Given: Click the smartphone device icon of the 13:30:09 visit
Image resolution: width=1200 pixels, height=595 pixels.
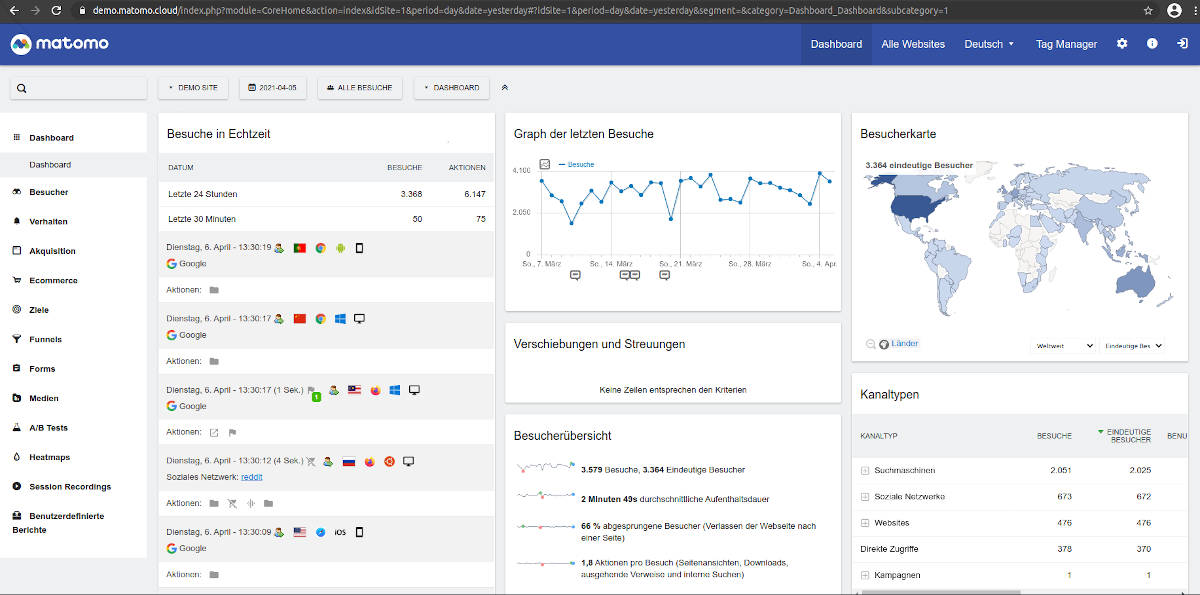Looking at the screenshot, I should 360,532.
